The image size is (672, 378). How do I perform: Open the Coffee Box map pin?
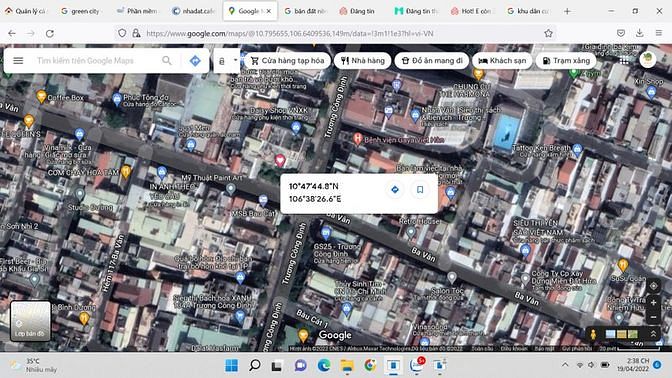click(41, 96)
